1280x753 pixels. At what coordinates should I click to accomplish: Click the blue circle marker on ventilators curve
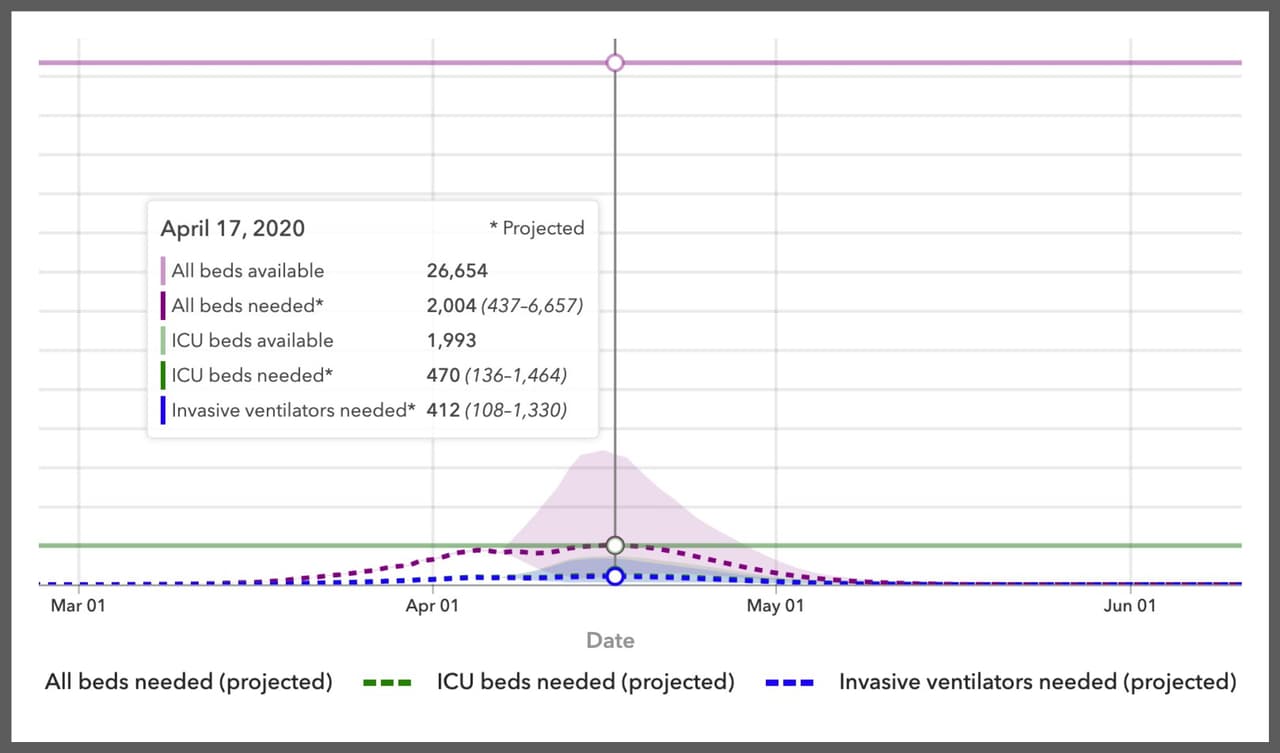(615, 576)
